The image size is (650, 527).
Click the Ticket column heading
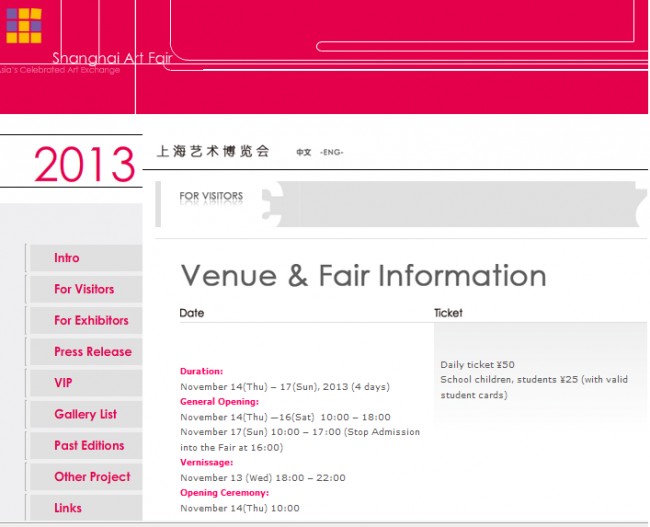coord(448,313)
